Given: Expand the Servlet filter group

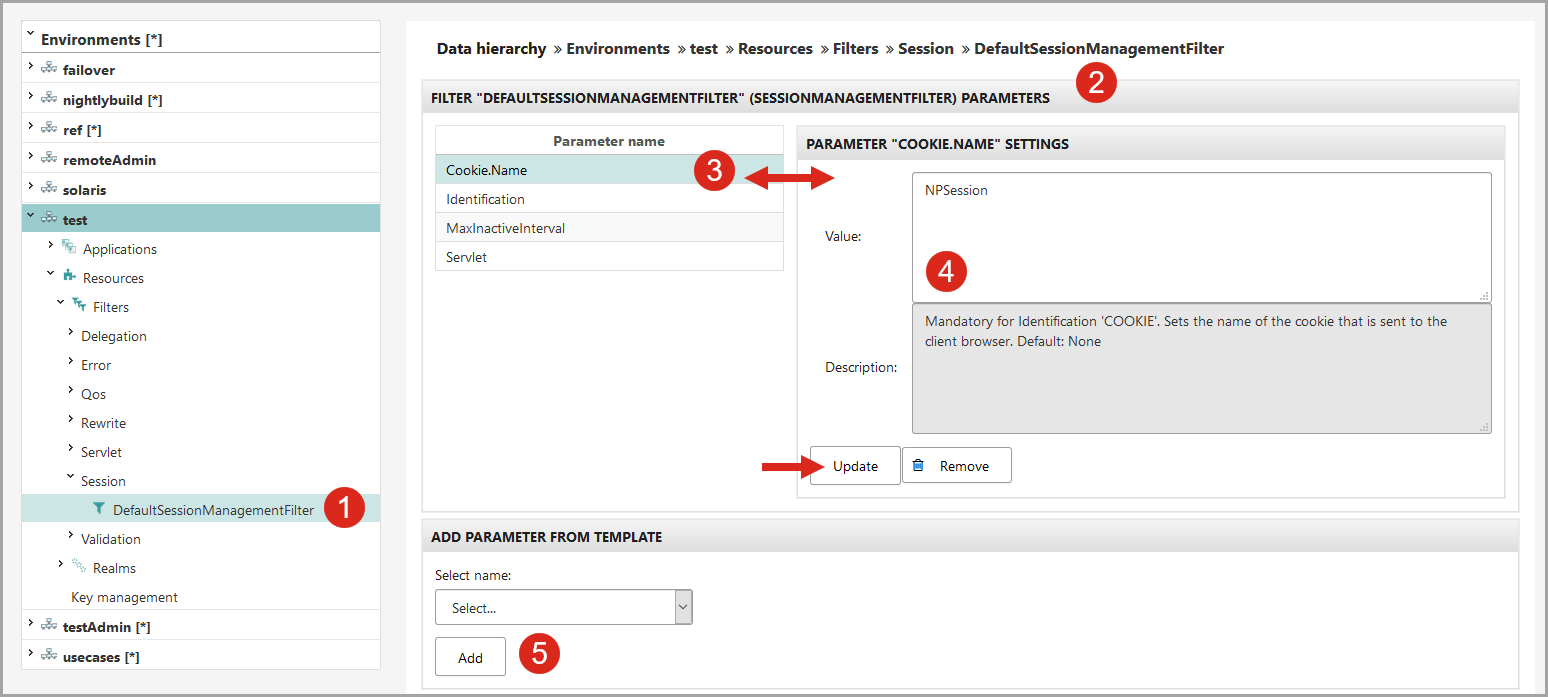Looking at the screenshot, I should [70, 447].
